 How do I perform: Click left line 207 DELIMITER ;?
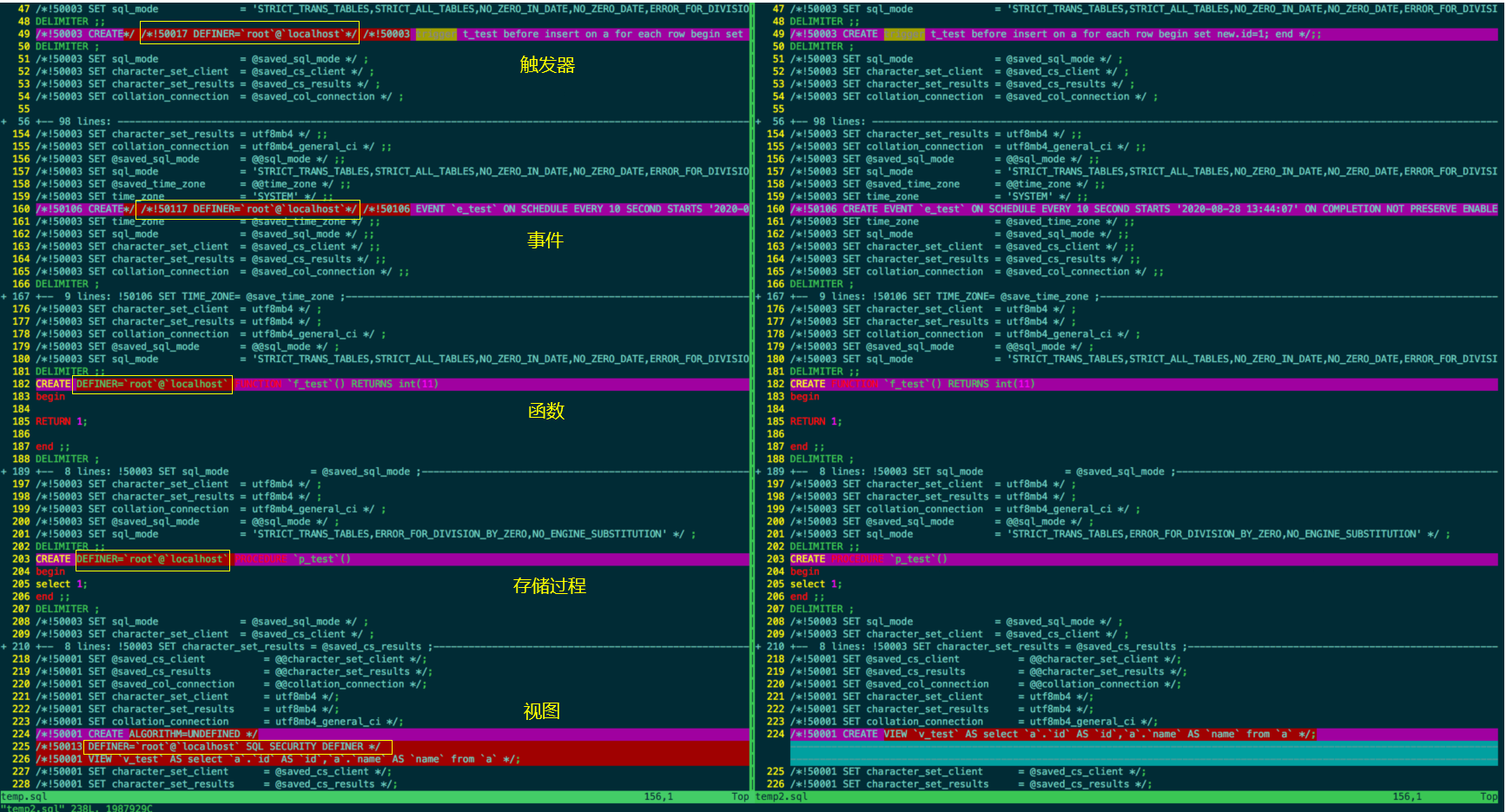67,609
